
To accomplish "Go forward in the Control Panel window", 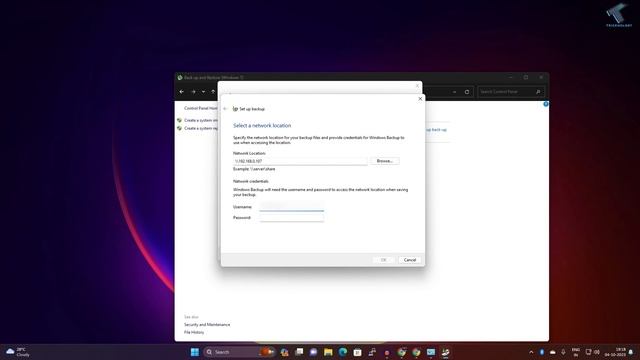I will [193, 92].
